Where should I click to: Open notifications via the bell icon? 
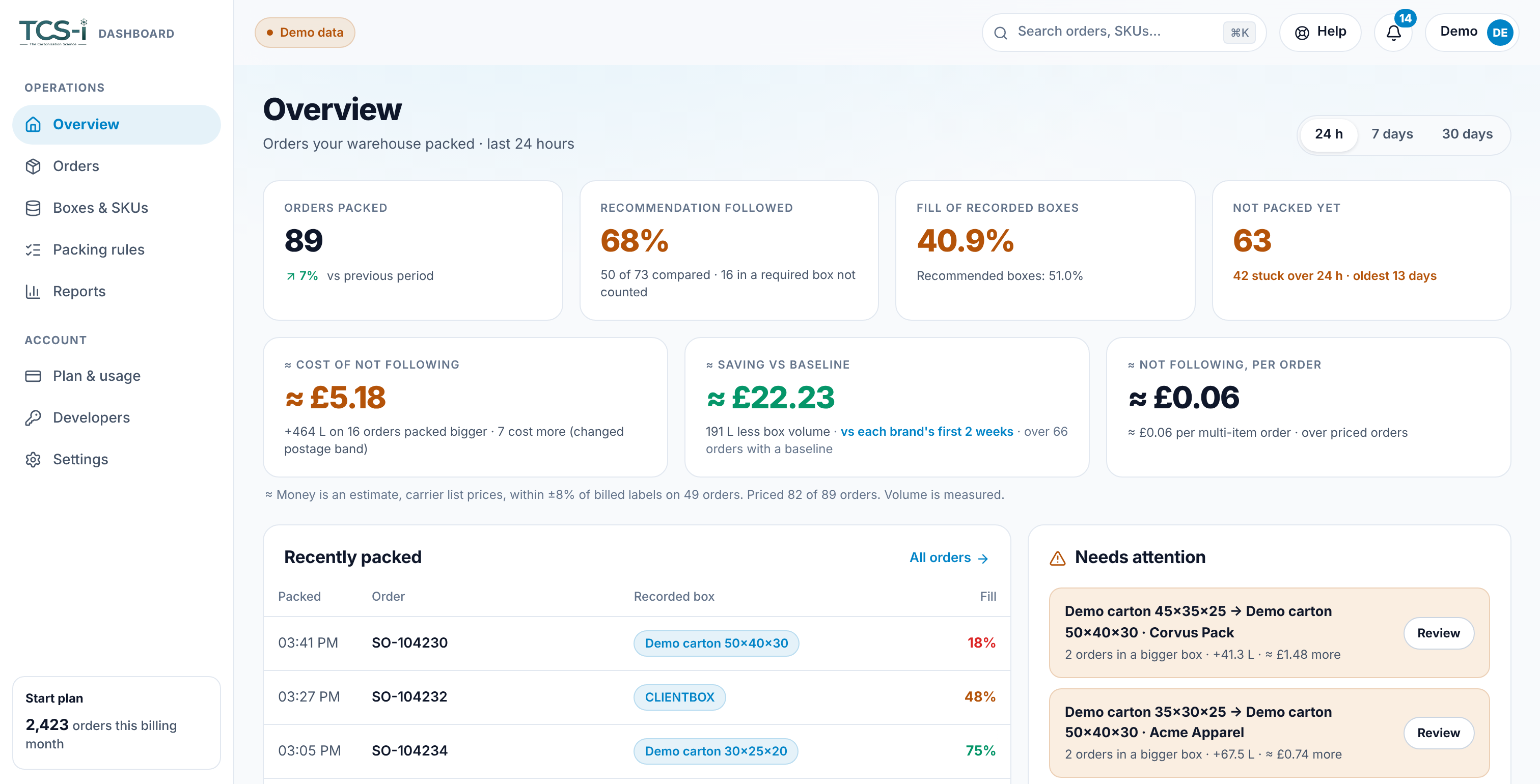[1393, 33]
